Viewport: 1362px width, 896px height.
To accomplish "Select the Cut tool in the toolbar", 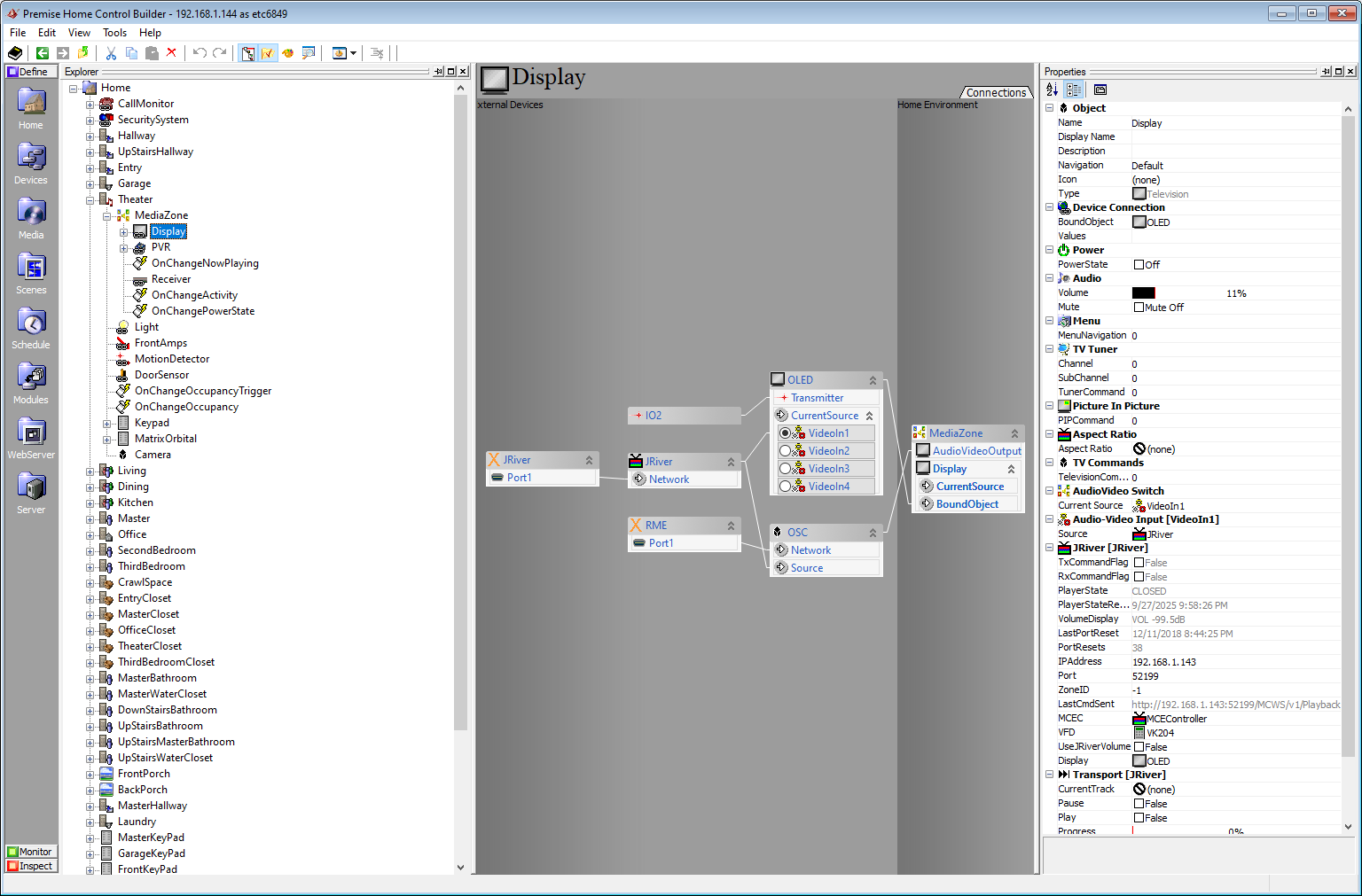I will pos(110,53).
